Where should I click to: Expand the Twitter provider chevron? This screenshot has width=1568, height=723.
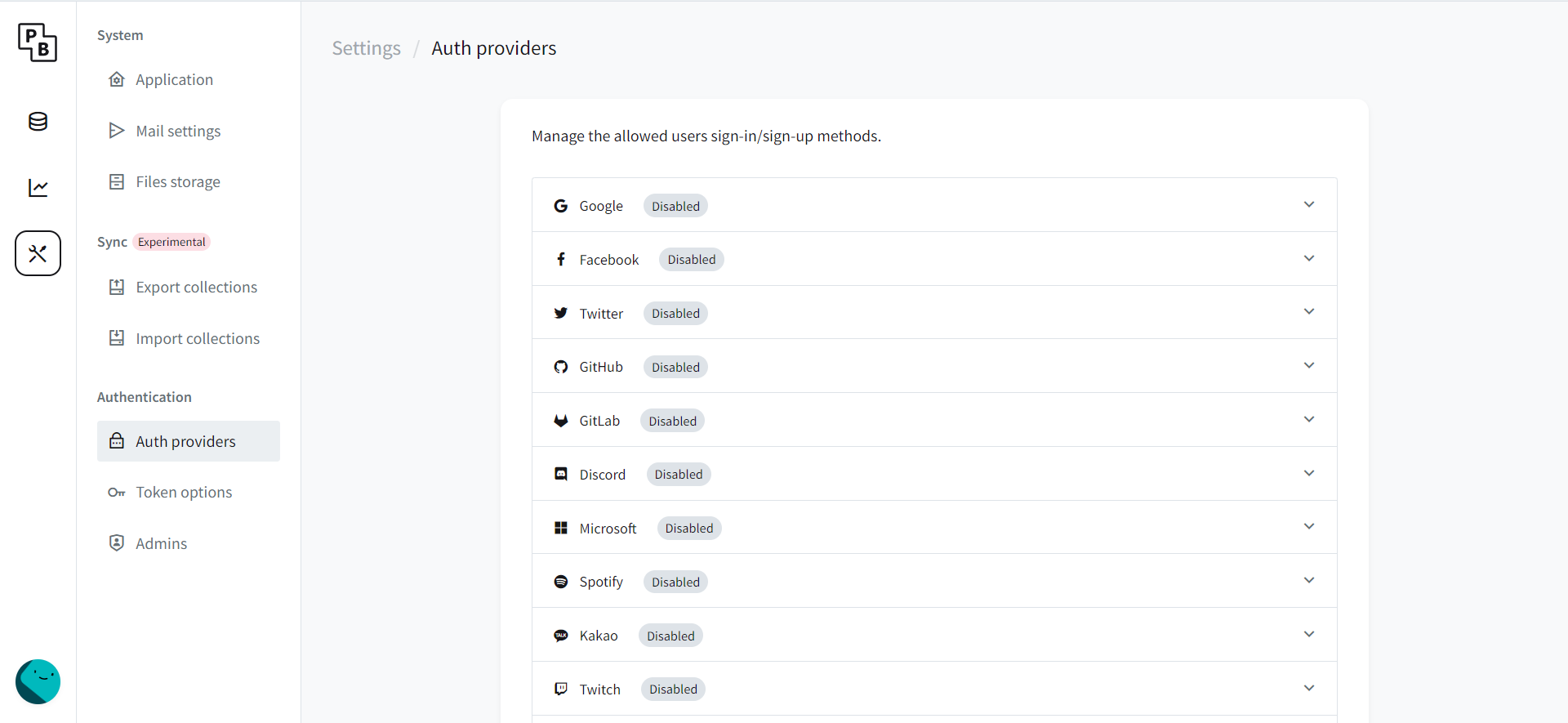(1309, 311)
